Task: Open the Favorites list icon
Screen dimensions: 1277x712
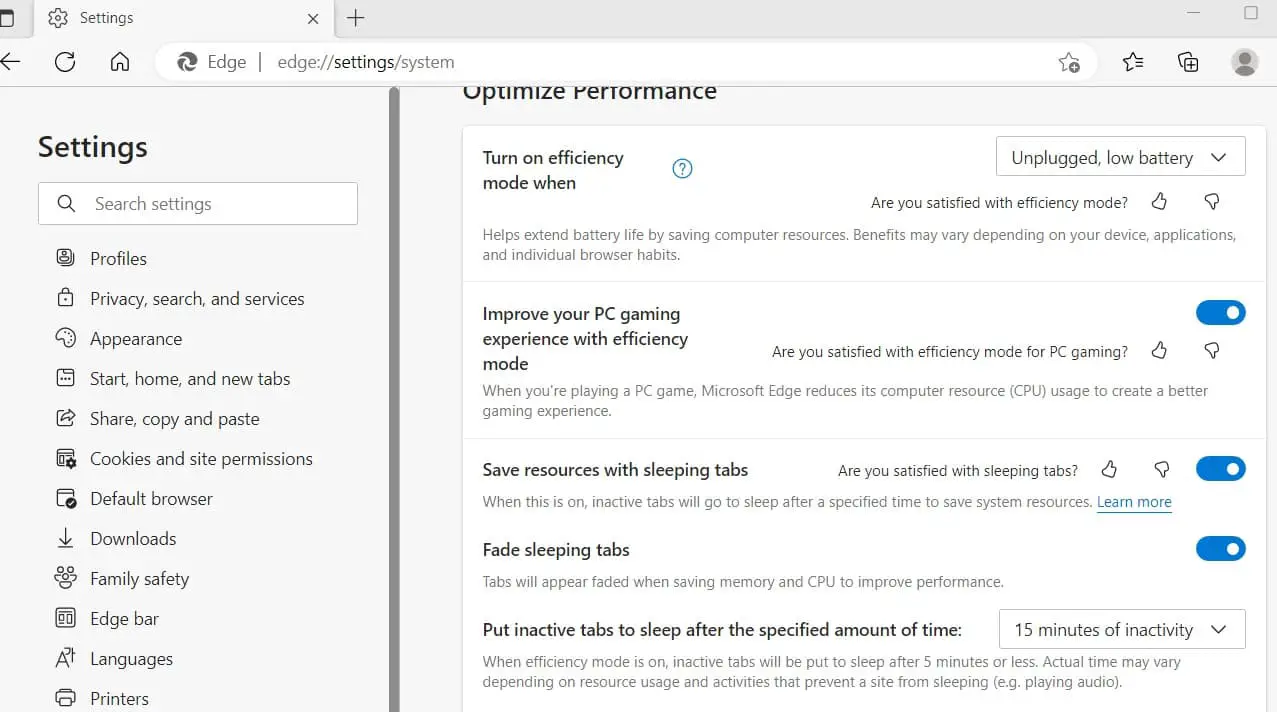Action: (1132, 62)
